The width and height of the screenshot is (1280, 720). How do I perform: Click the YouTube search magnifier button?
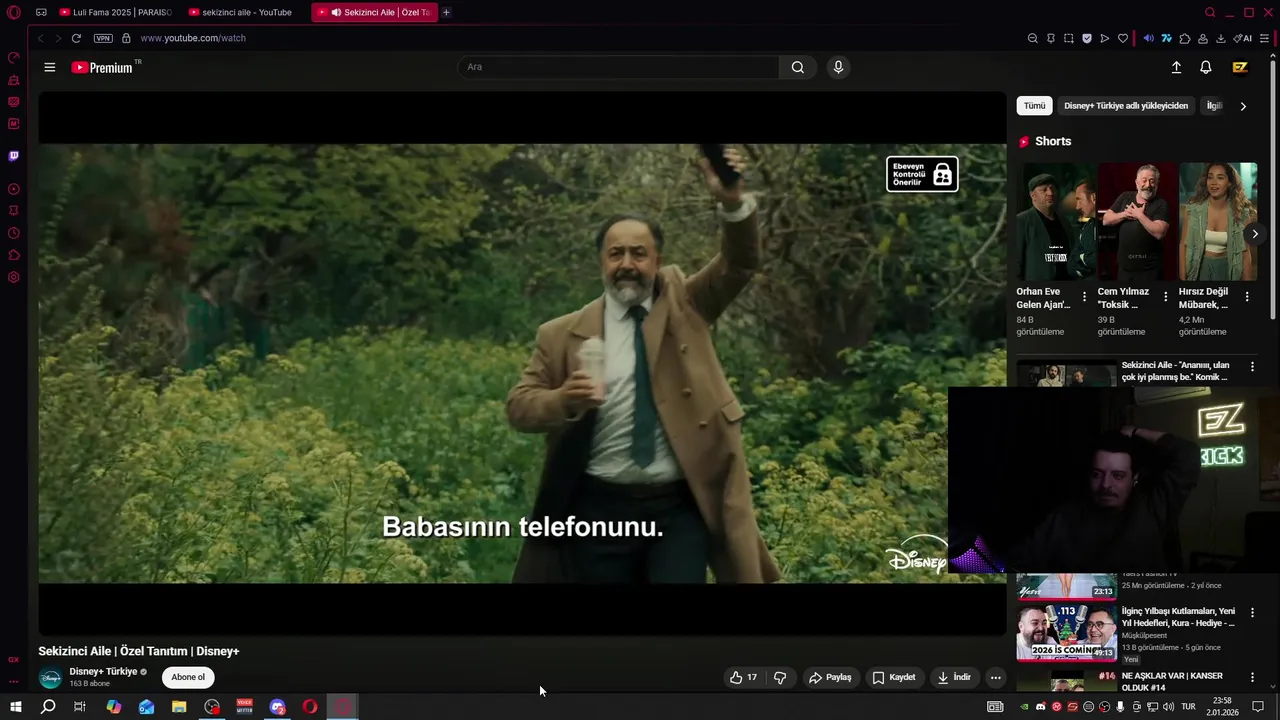[797, 67]
